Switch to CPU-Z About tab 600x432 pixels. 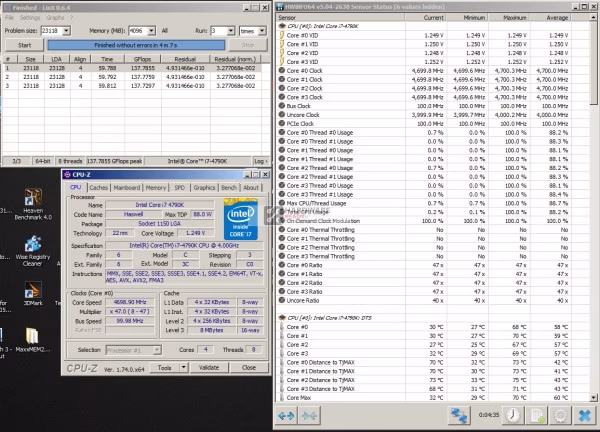pos(251,187)
